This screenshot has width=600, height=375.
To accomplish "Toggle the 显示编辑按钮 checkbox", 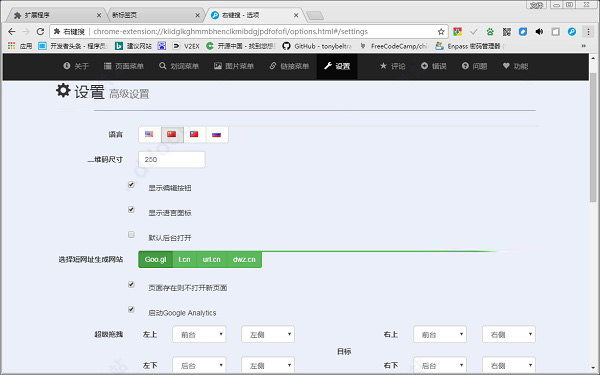I will click(131, 185).
